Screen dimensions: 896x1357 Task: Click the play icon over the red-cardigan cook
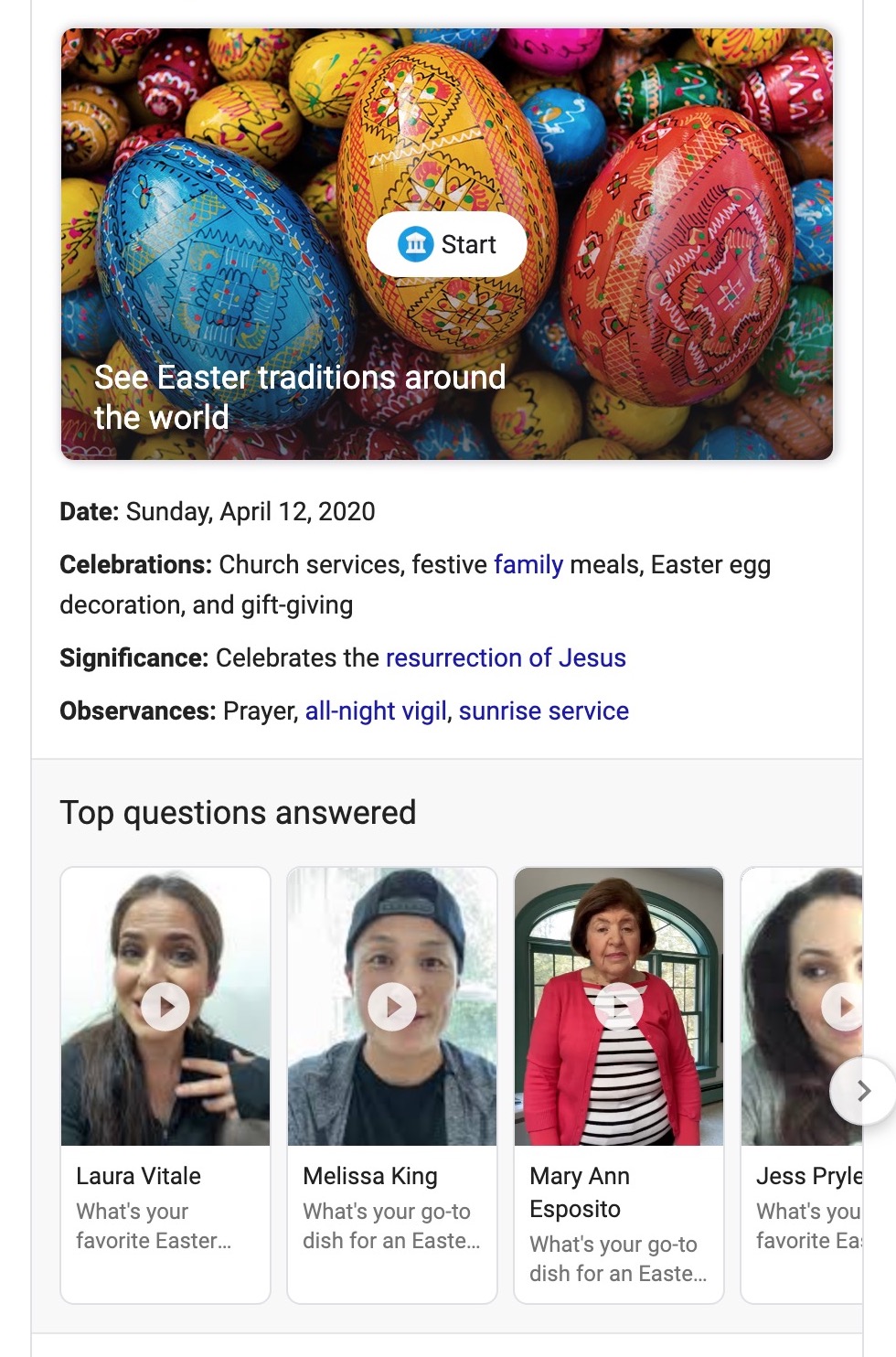point(619,1005)
